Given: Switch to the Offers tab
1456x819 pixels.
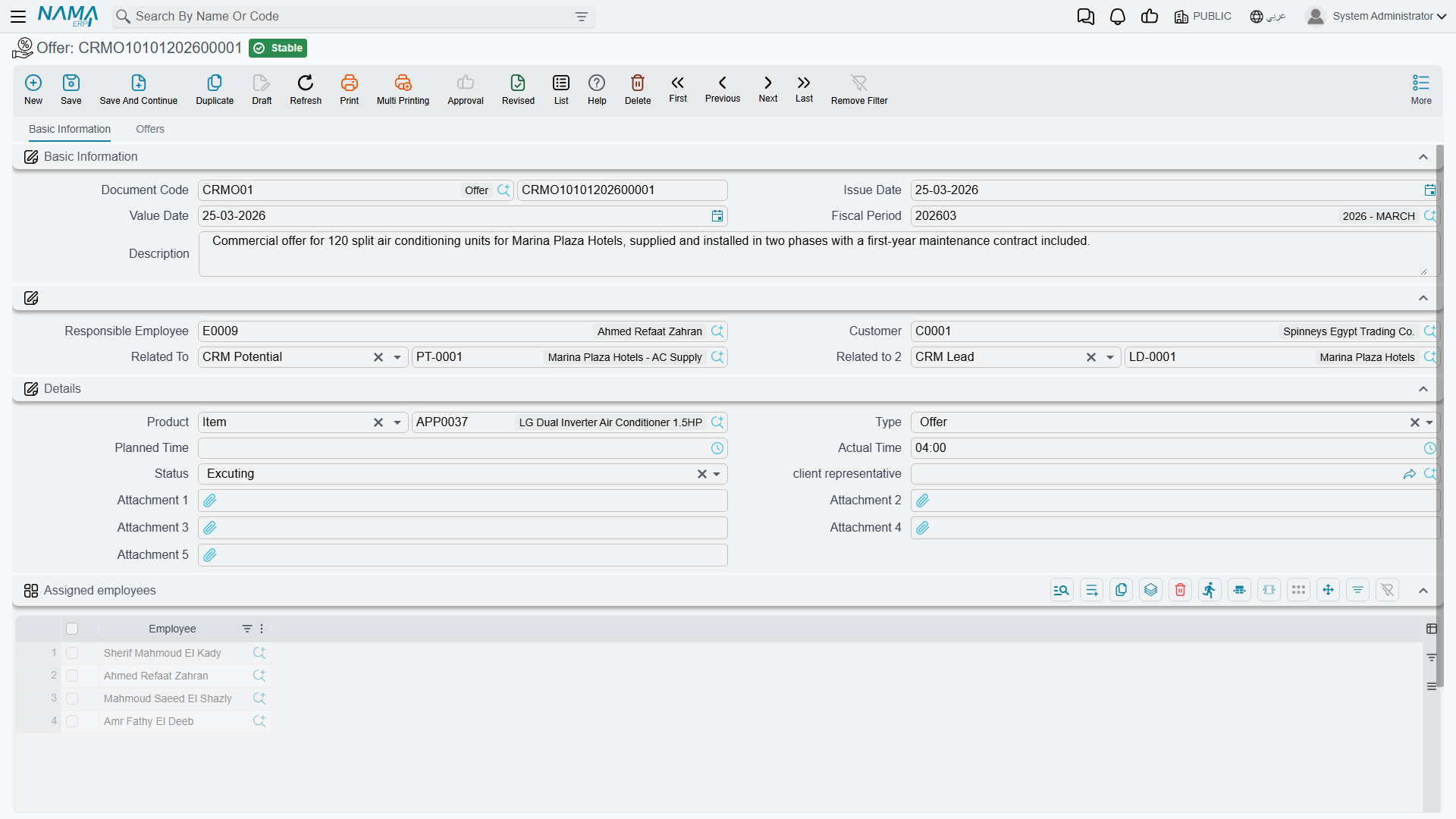Looking at the screenshot, I should (x=150, y=129).
